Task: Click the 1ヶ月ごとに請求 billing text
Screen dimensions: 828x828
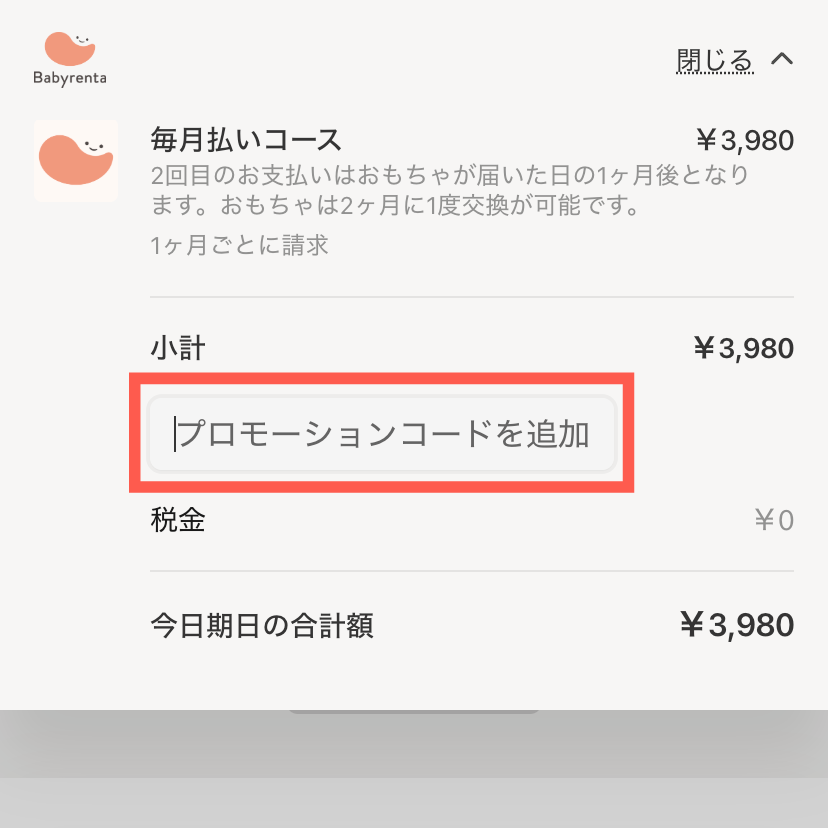Action: pos(240,245)
